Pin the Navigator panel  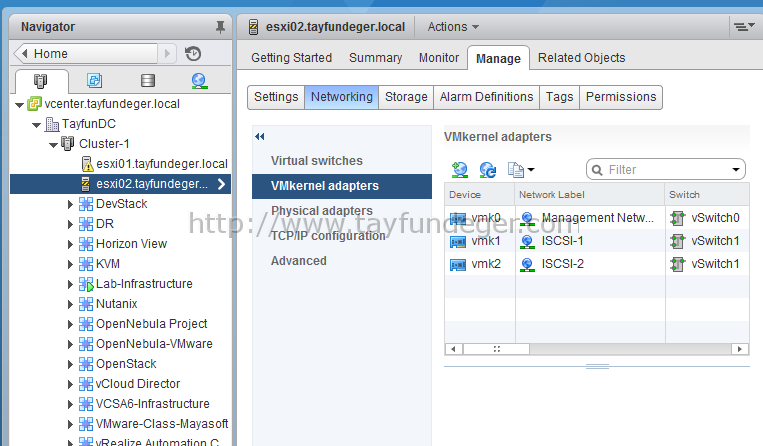220,27
